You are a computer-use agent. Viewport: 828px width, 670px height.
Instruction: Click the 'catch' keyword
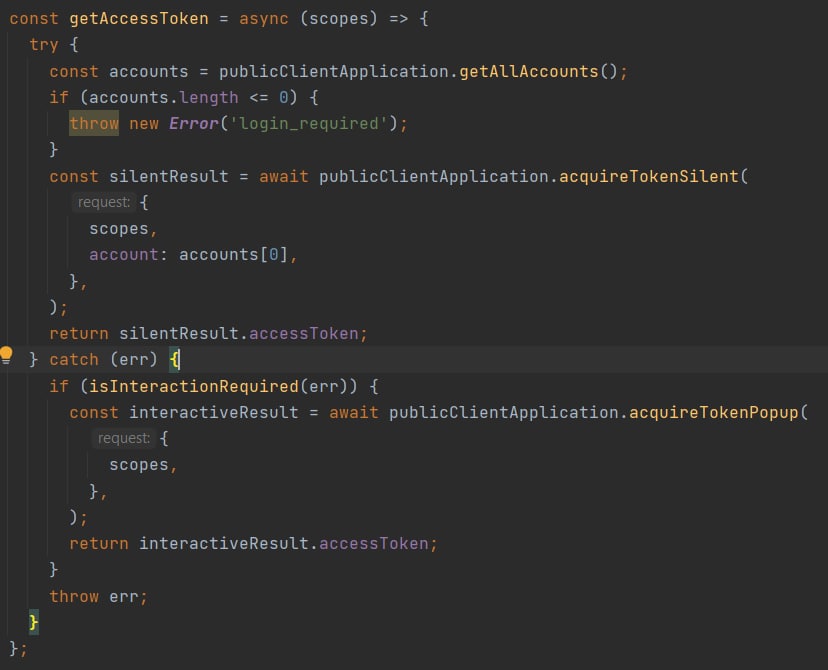[74, 360]
